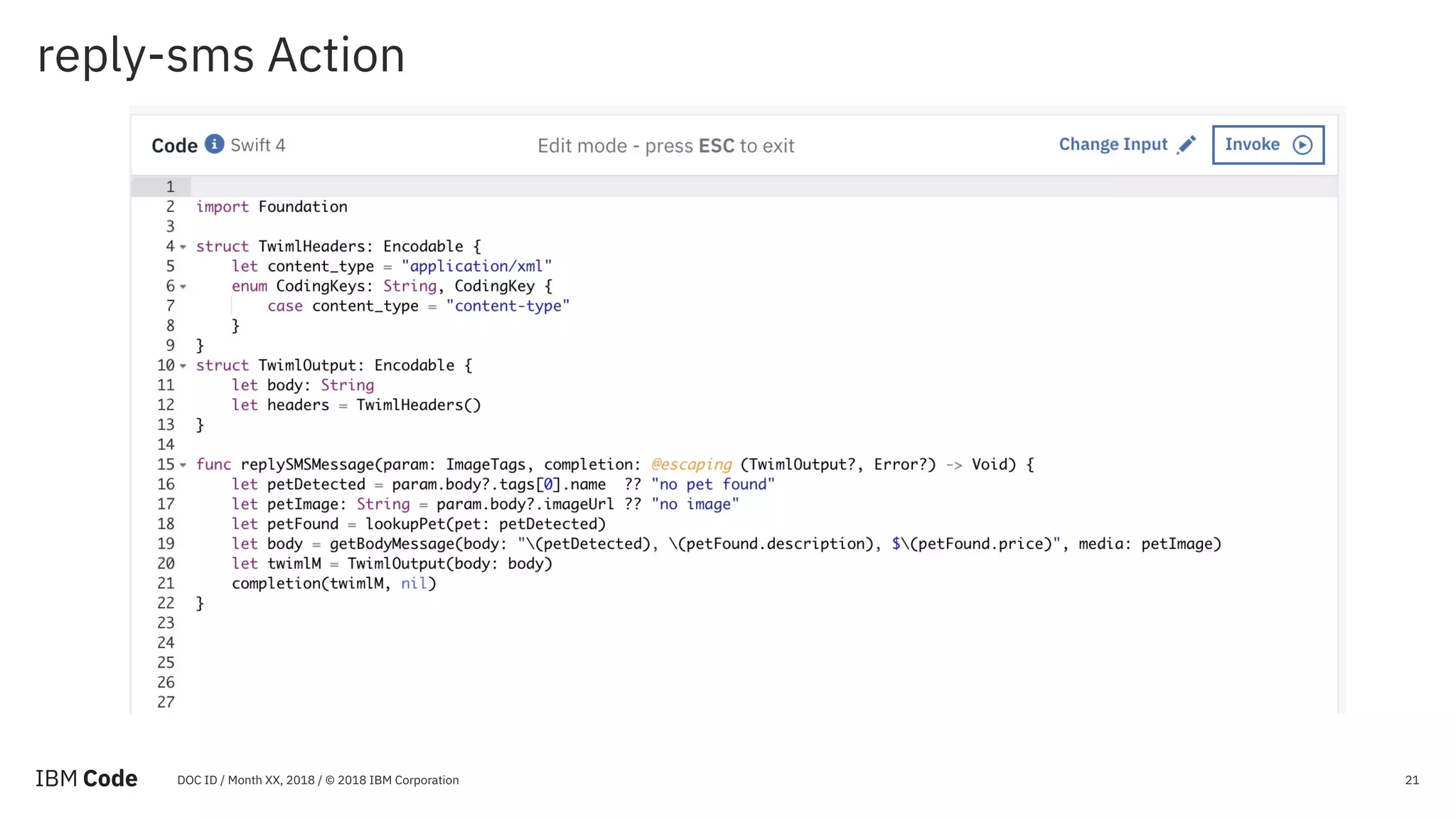The width and height of the screenshot is (1456, 819).
Task: Collapse the TwimlHeaders struct at line 4
Action: pyautogui.click(x=183, y=247)
